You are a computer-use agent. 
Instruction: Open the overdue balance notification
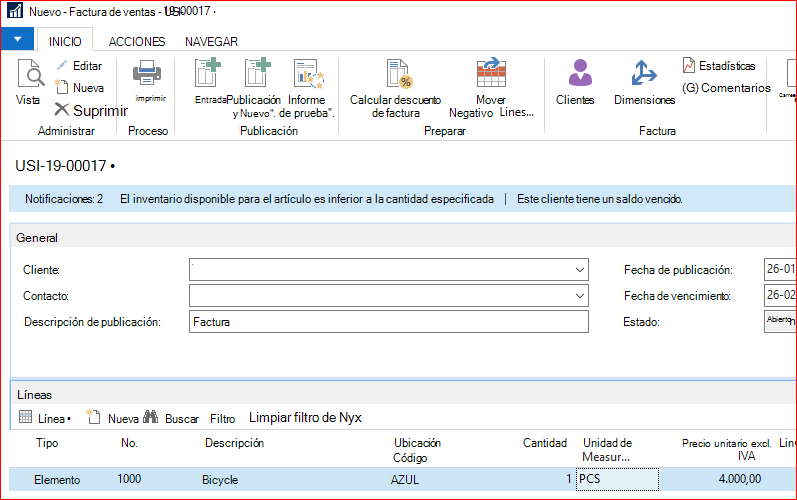pyautogui.click(x=599, y=199)
